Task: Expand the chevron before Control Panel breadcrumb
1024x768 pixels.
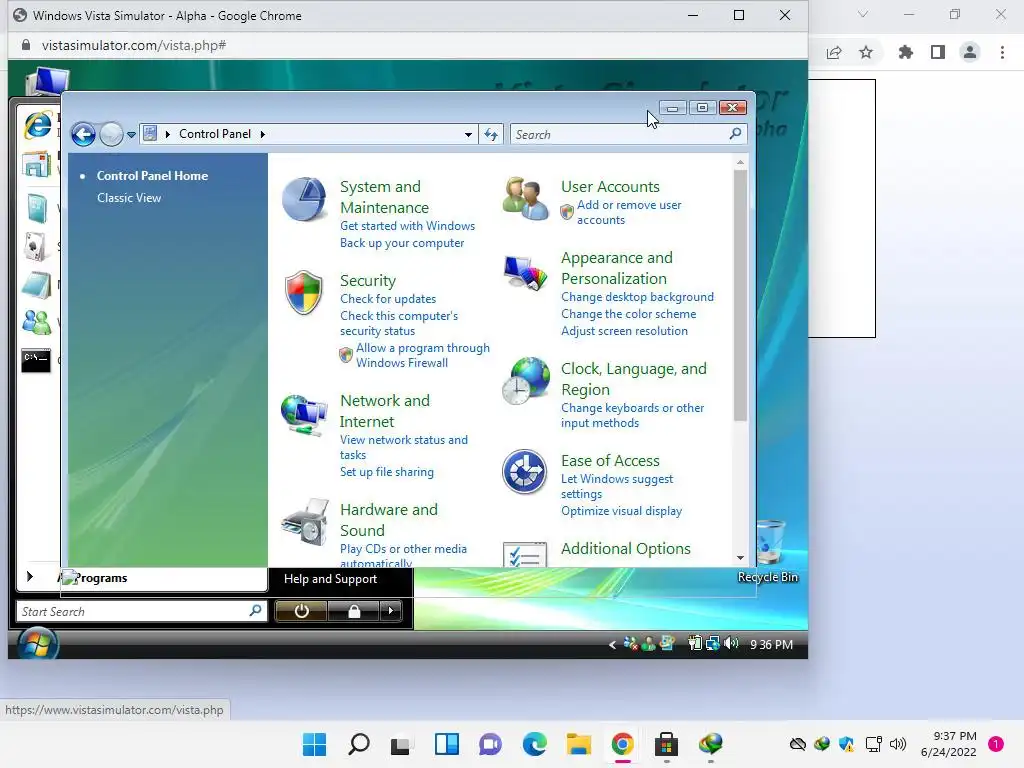Action: click(168, 134)
